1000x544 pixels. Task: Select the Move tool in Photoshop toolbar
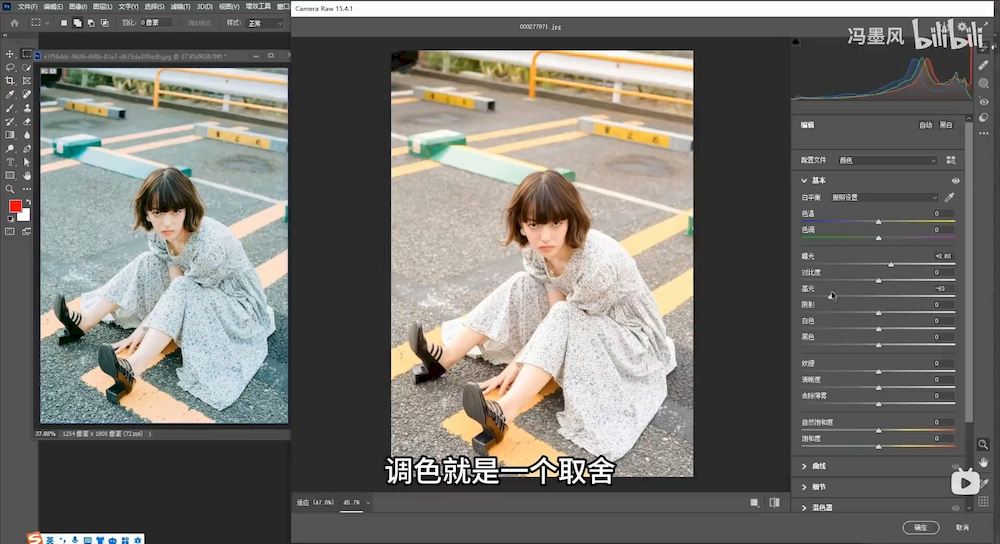10,54
